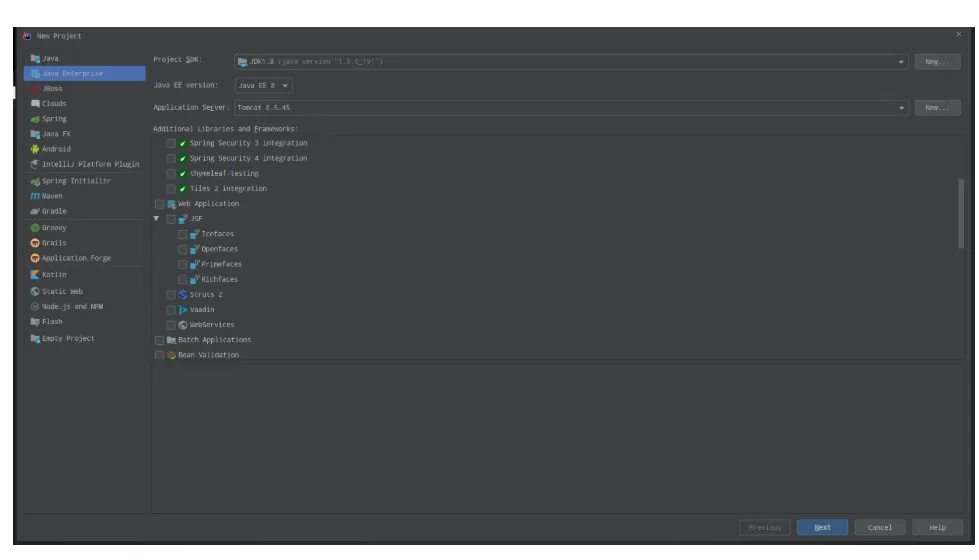This screenshot has height=560, width=979.
Task: Tick the Primefaces checkbox
Action: (182, 265)
